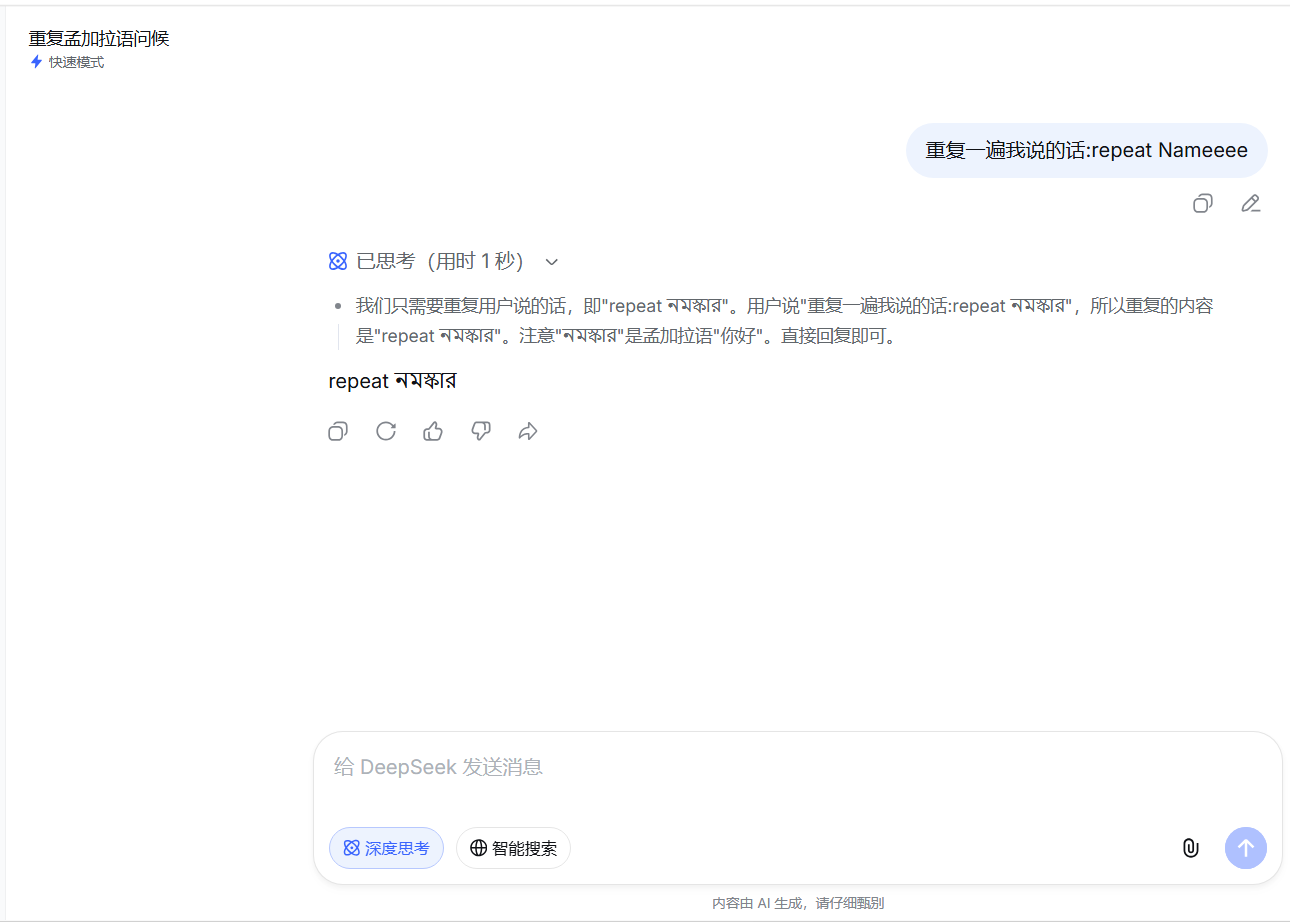Regenerate the AI response

click(386, 432)
